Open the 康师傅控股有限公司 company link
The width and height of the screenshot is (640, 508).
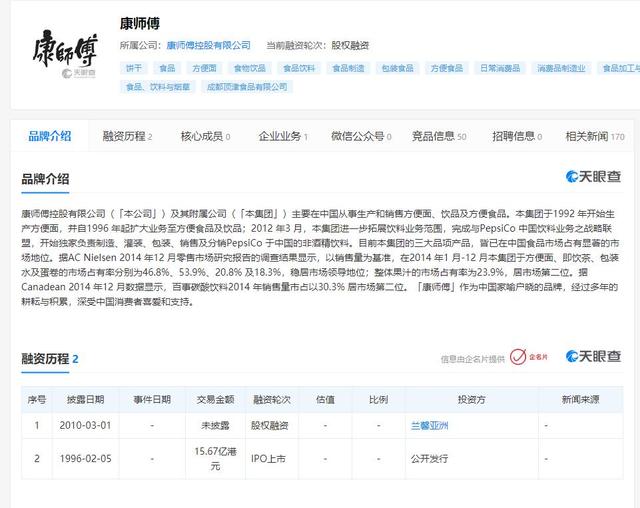tap(209, 45)
